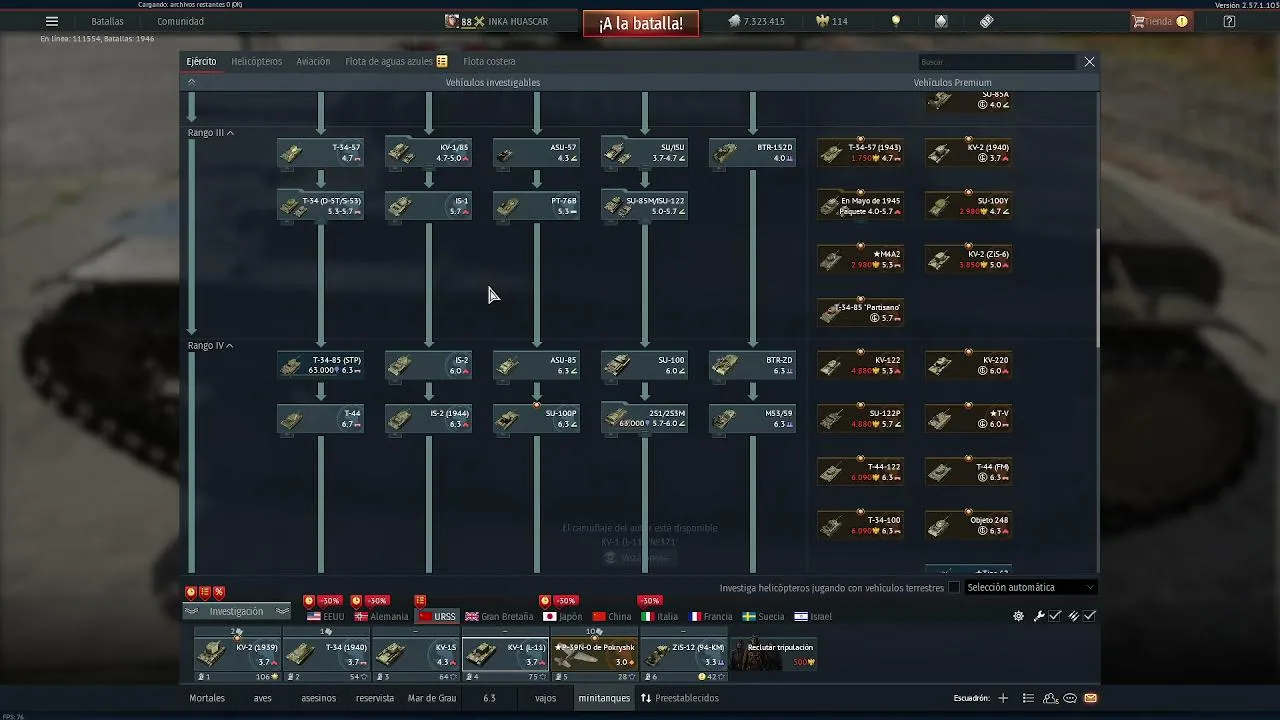
Task: Open the contacts people icon
Action: pyautogui.click(x=1050, y=698)
